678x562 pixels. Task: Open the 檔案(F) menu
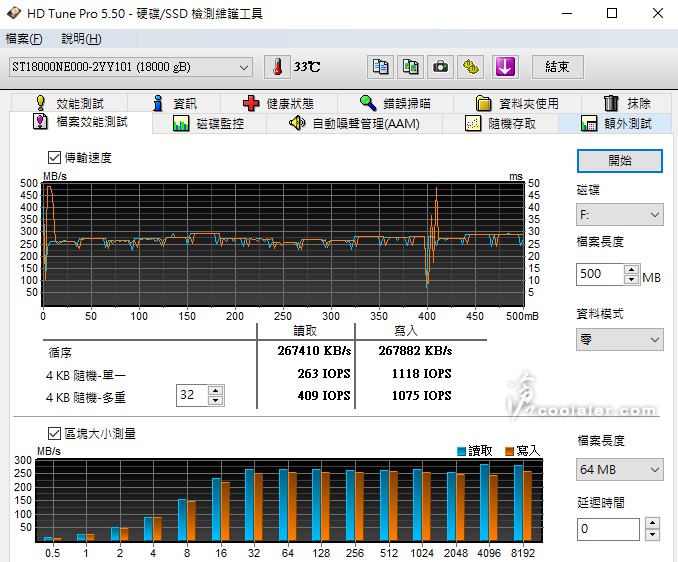(24, 39)
